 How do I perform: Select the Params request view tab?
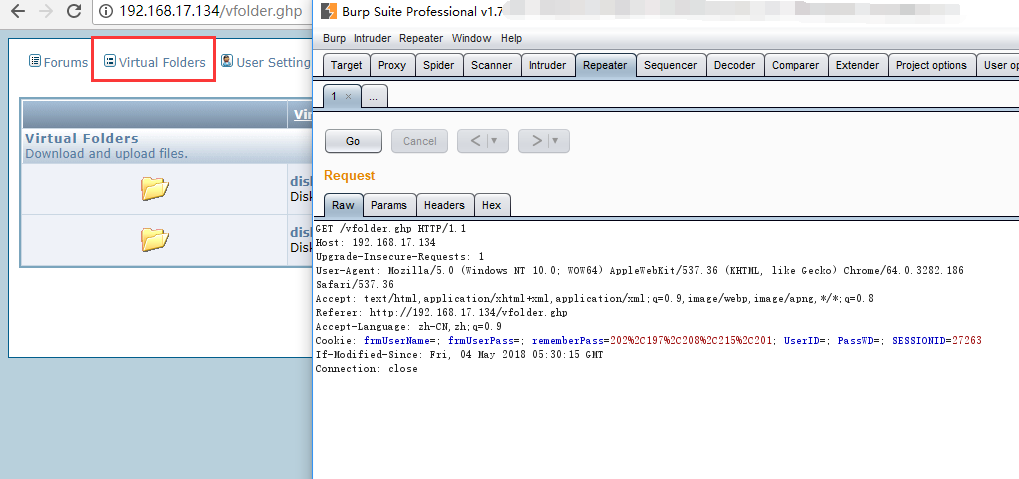tap(389, 205)
